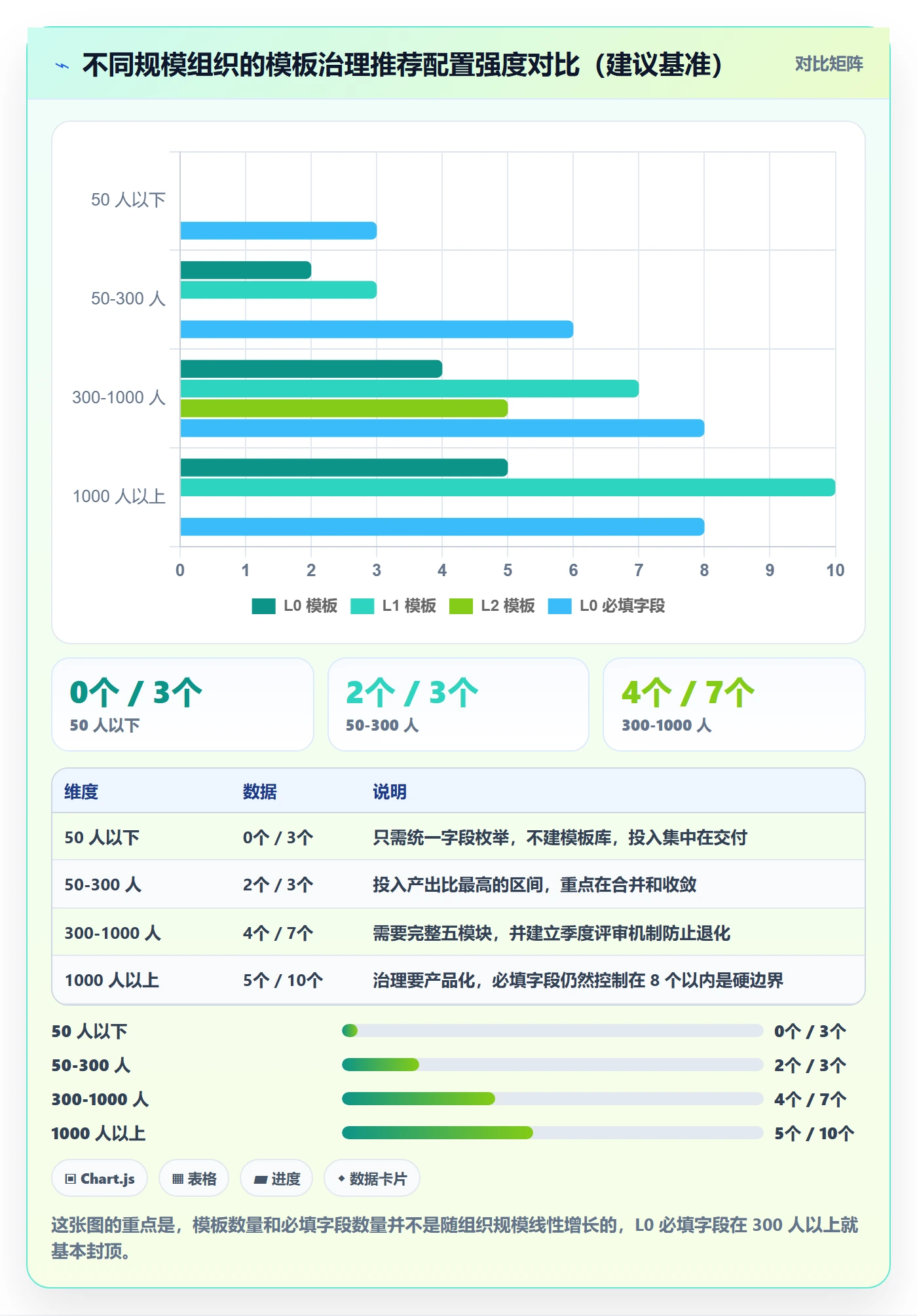
Task: Click the text 投入产出比最高的区间
Action: [458, 885]
